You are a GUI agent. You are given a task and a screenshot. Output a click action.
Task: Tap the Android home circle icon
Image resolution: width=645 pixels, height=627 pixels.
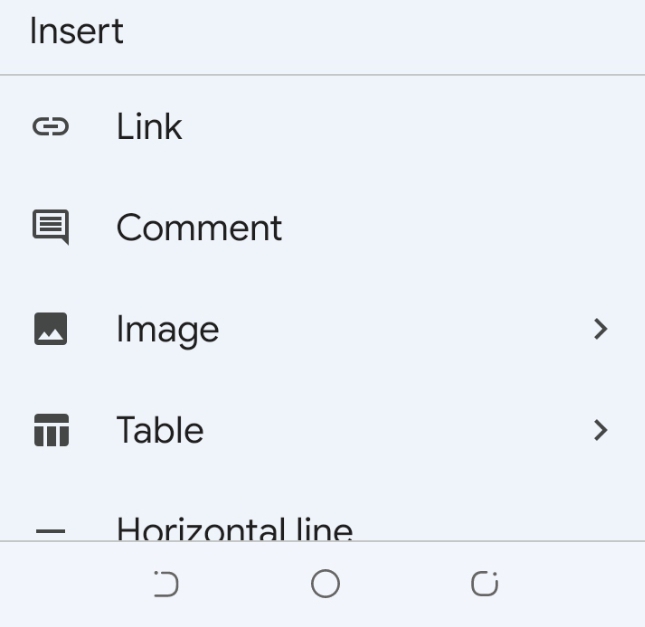pos(325,584)
